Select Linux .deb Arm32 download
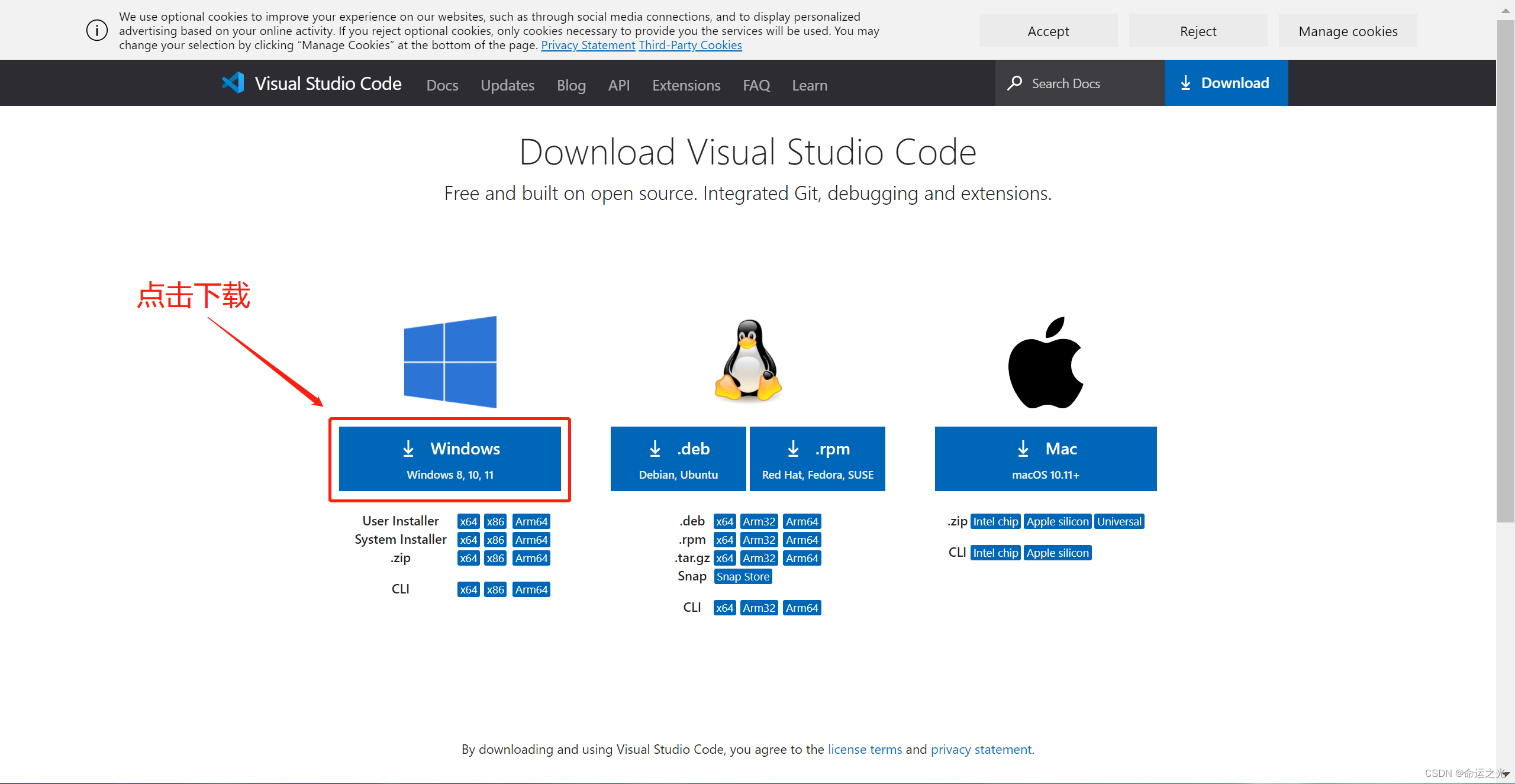This screenshot has height=784, width=1515. click(759, 521)
